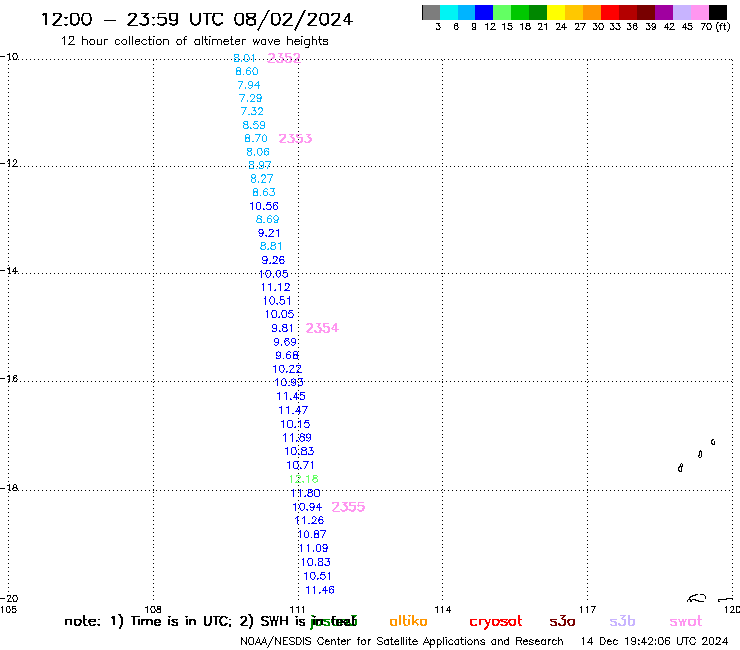Select the purple swatch near 42 ft
The height and width of the screenshot is (650, 740).
click(x=664, y=12)
